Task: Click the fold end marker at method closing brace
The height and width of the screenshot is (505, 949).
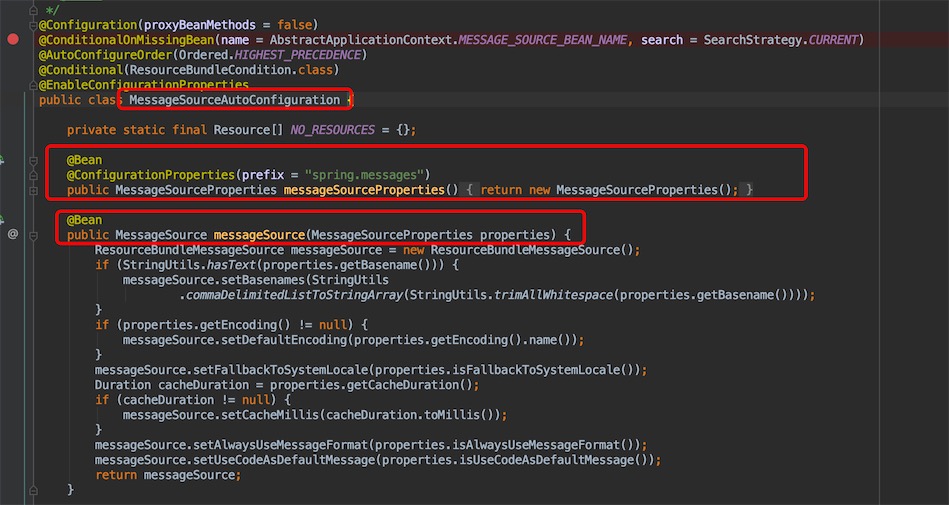Action: click(33, 490)
